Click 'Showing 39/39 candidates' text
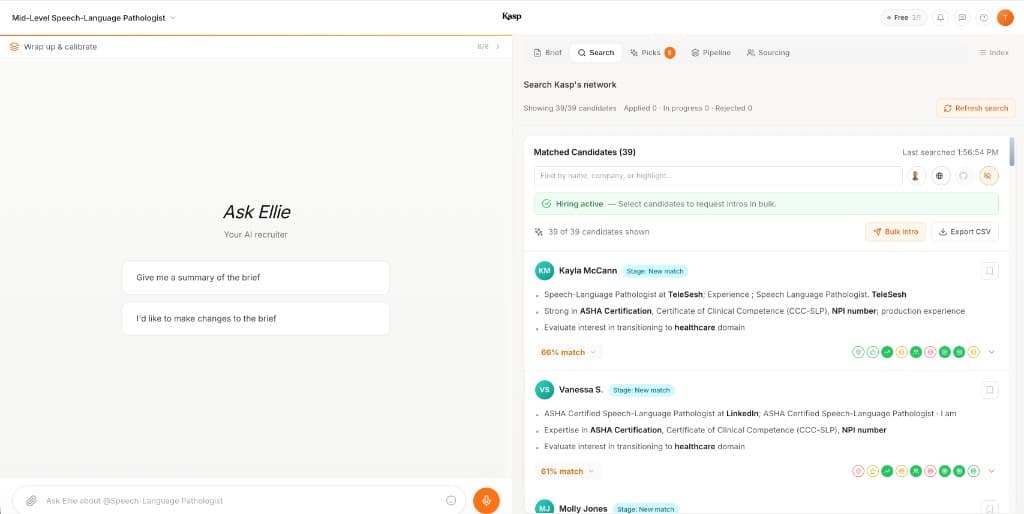Image resolution: width=1024 pixels, height=514 pixels. point(569,108)
